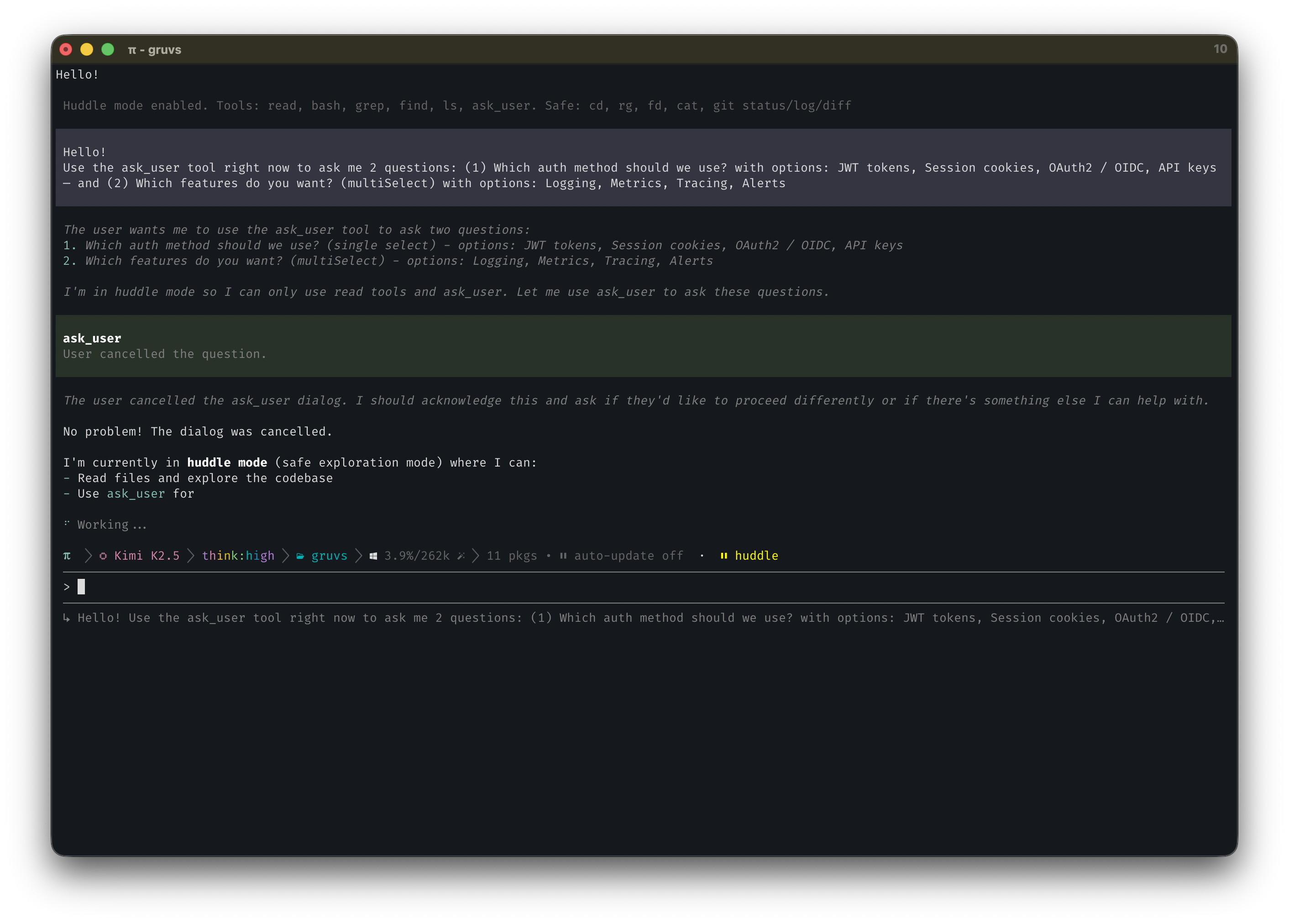Click the 11 pkgs status entry
Image resolution: width=1289 pixels, height=924 pixels.
pyautogui.click(x=512, y=556)
